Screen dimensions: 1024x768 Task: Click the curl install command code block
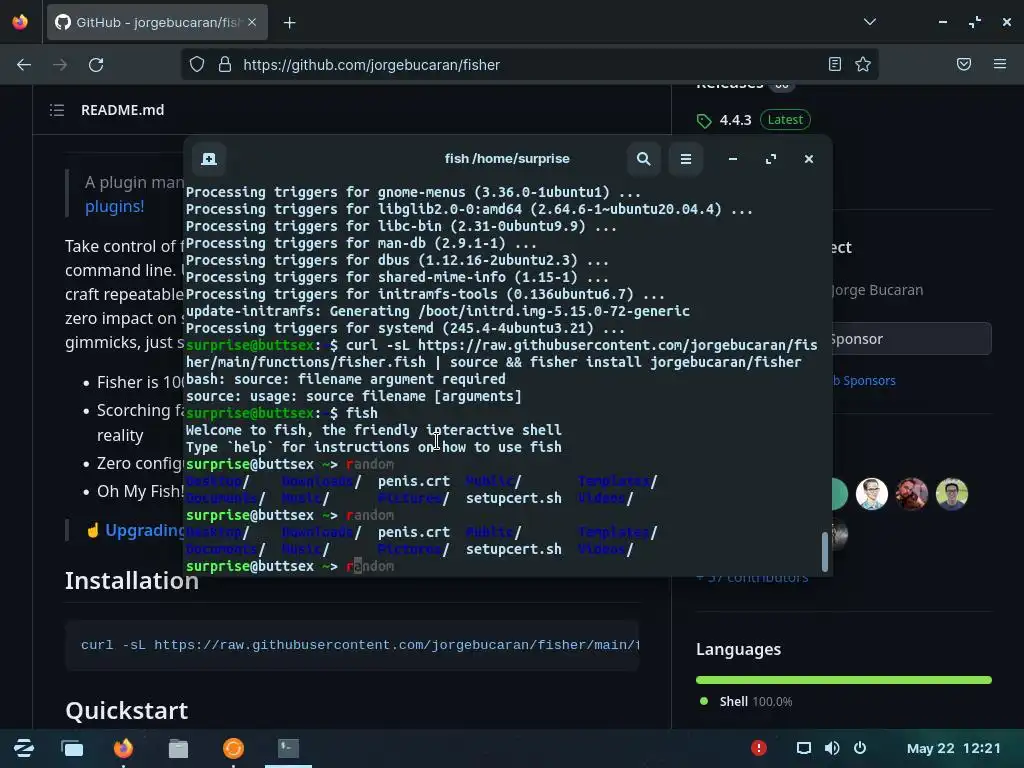351,645
